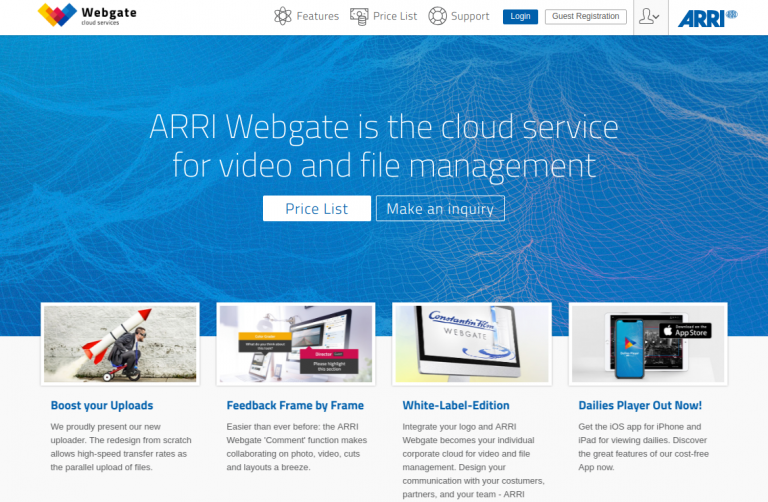
Task: Click the App Store download badge
Action: tap(685, 330)
